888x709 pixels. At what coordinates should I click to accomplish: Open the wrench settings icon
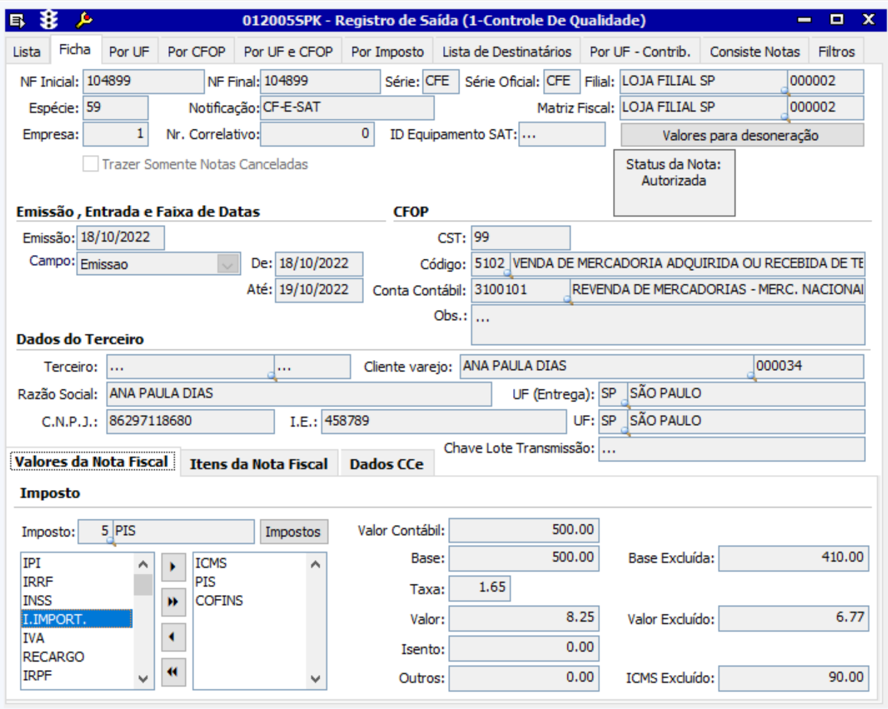[x=85, y=20]
